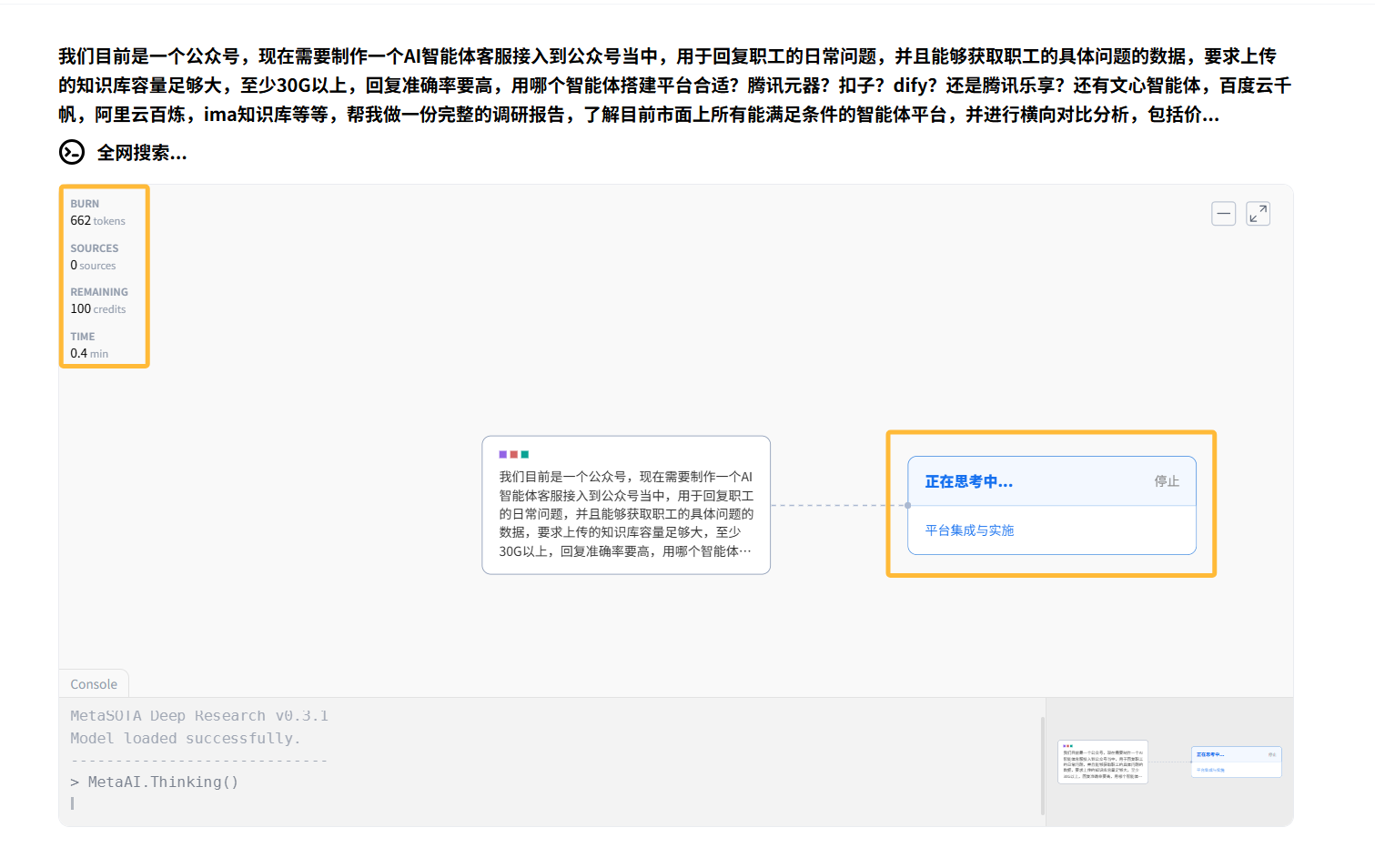Click the TIME 0.4 min stat
The image size is (1375, 868).
pos(89,346)
